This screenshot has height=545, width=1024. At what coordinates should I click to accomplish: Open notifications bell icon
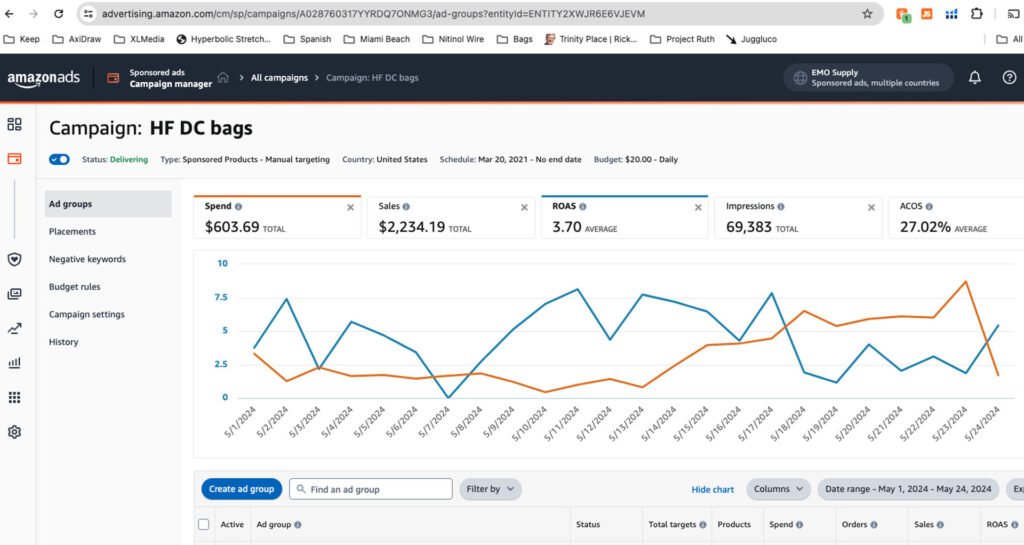click(x=974, y=78)
